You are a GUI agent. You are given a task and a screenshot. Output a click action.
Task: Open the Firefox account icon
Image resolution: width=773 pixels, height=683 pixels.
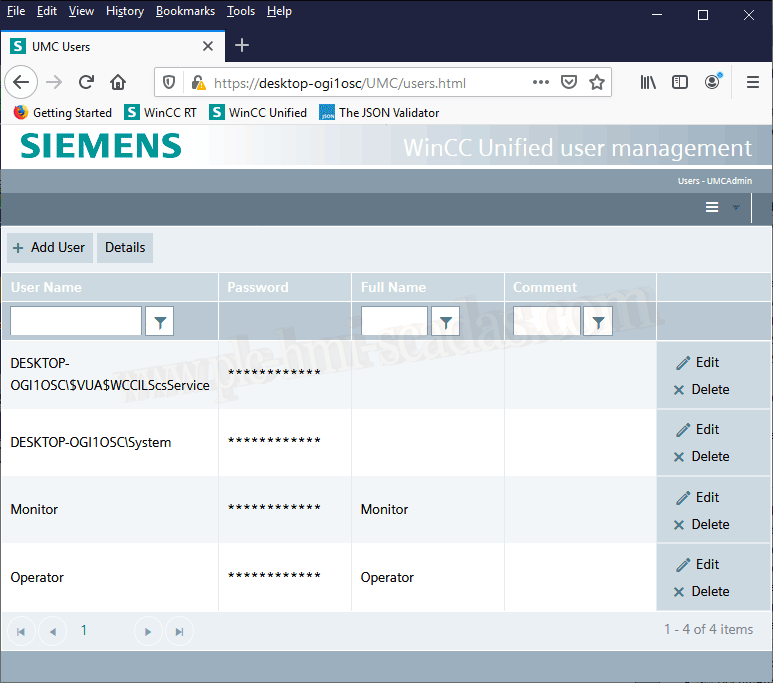click(712, 82)
